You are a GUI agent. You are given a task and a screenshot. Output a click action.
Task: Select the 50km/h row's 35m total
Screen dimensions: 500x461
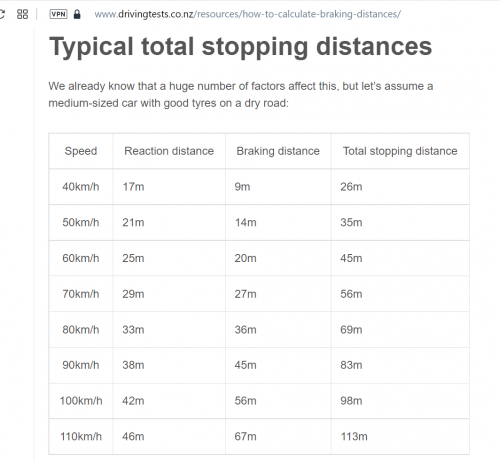pos(400,222)
